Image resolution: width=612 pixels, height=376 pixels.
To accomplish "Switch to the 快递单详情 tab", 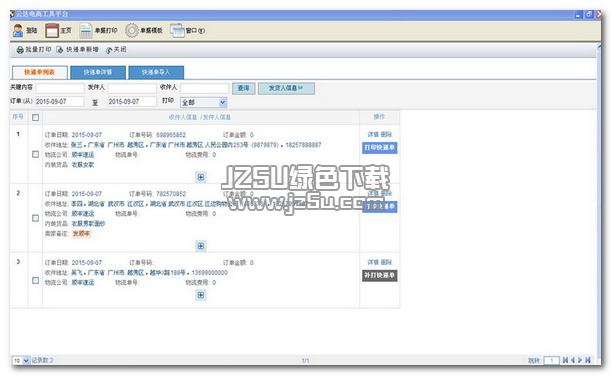I will pos(98,72).
